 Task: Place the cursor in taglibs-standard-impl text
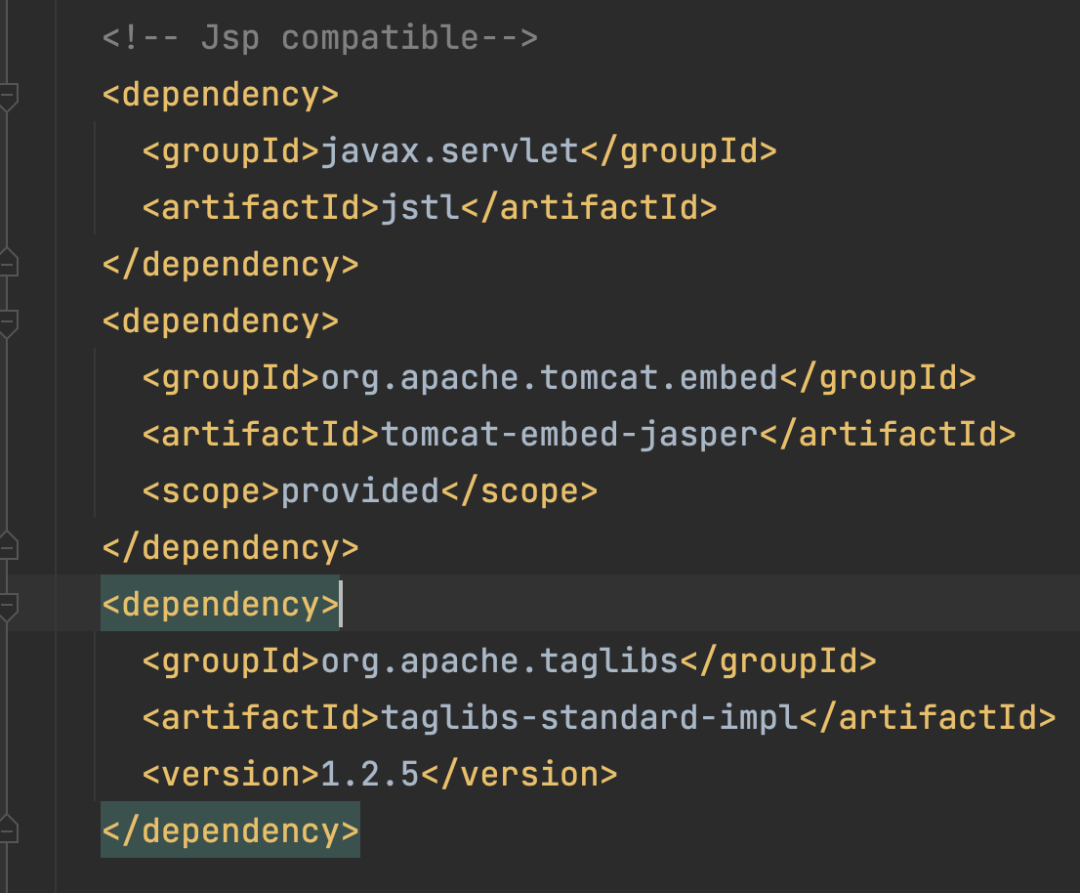(x=589, y=718)
